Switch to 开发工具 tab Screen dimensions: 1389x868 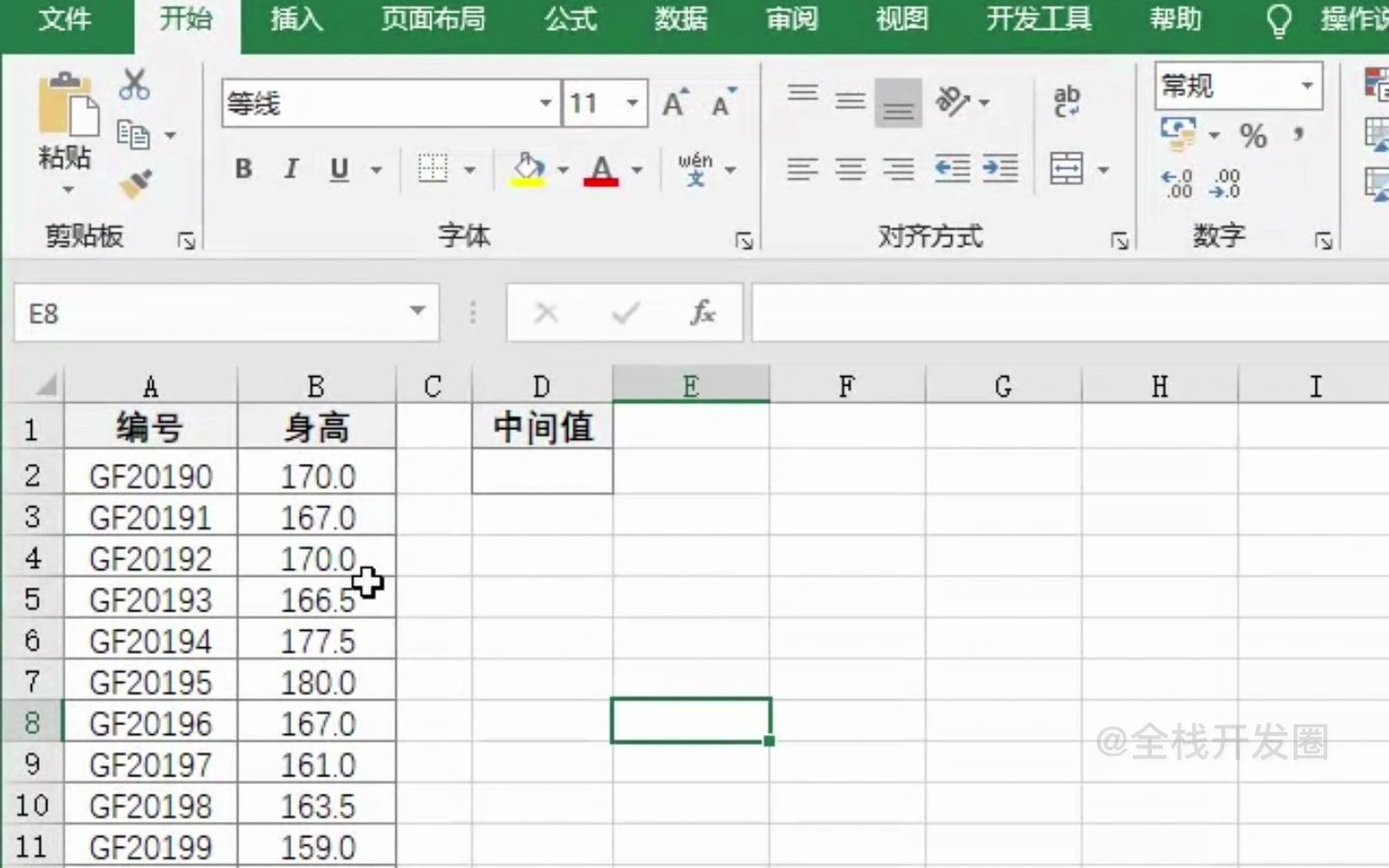pos(1039,19)
